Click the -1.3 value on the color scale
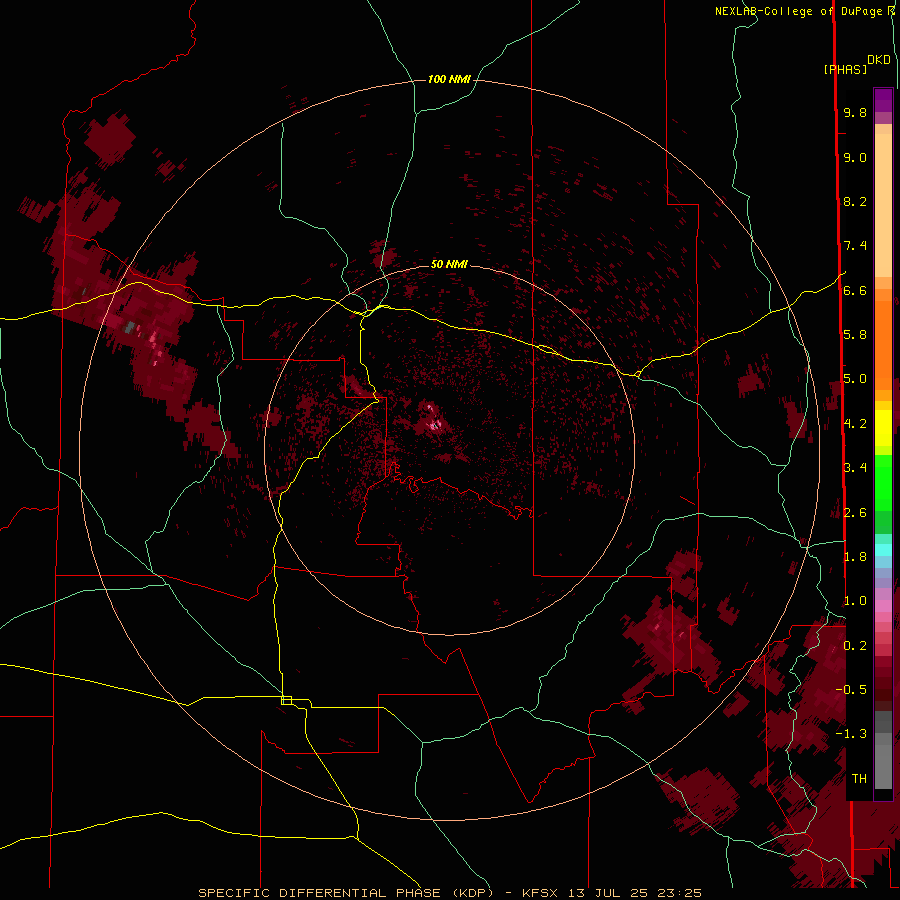 [x=851, y=734]
